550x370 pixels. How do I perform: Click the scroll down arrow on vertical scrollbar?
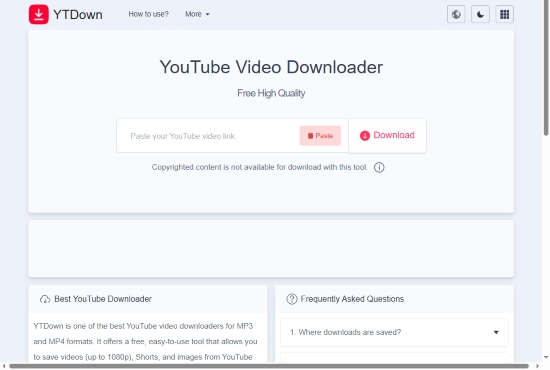(546, 357)
